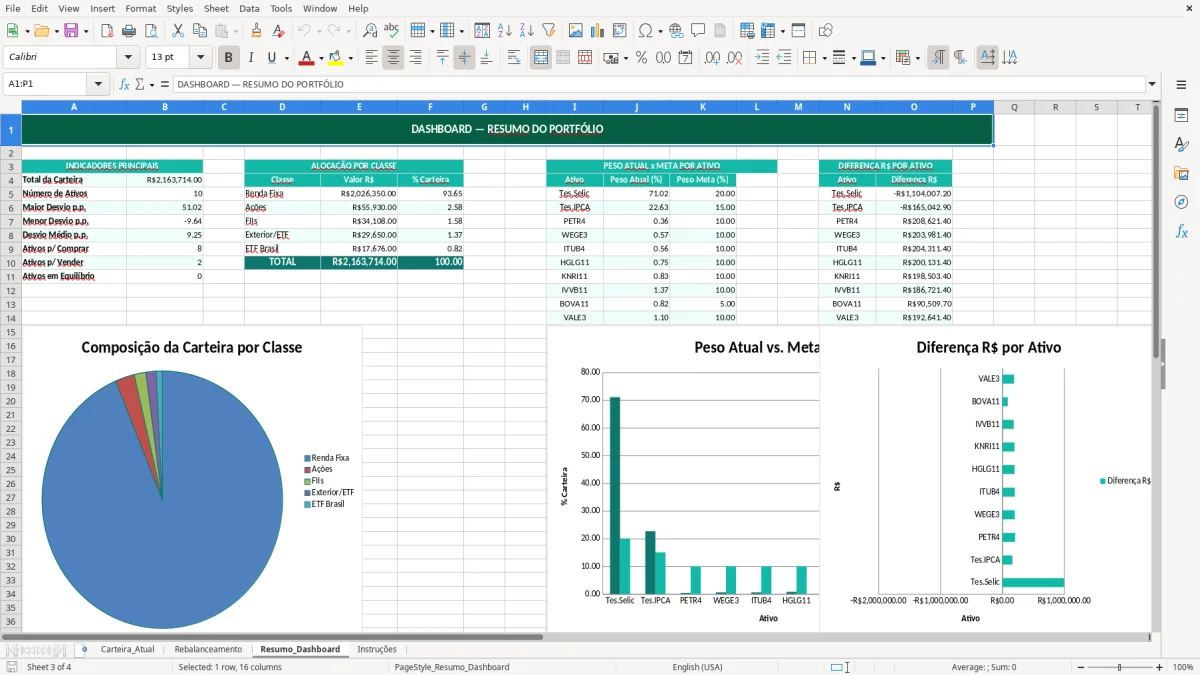Screen dimensions: 1200x675
Task: Adjust the zoom slider handle
Action: tap(1120, 667)
